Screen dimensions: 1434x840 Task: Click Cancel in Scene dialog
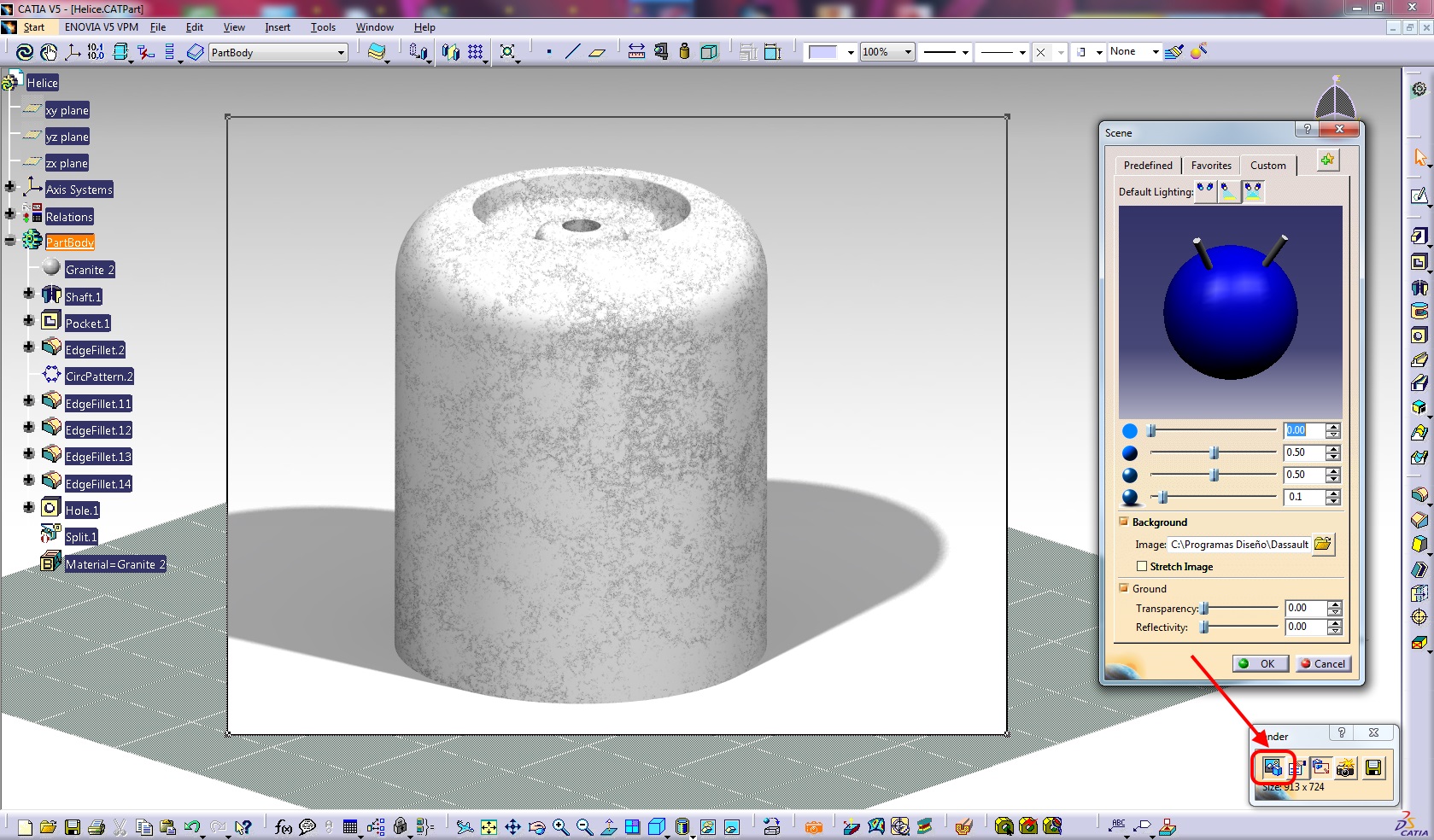click(x=1323, y=663)
